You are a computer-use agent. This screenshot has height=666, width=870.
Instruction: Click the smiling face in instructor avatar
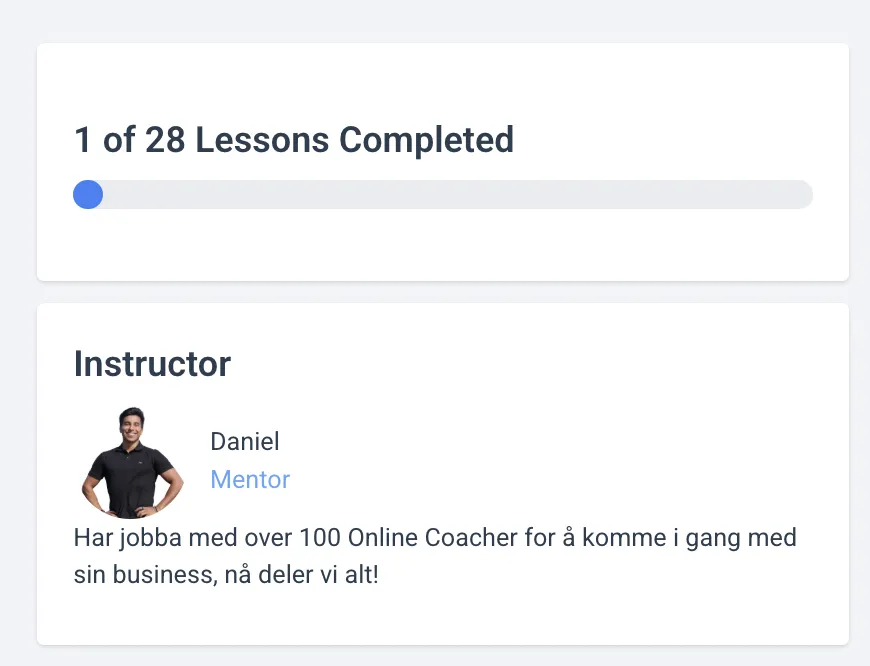tap(131, 426)
